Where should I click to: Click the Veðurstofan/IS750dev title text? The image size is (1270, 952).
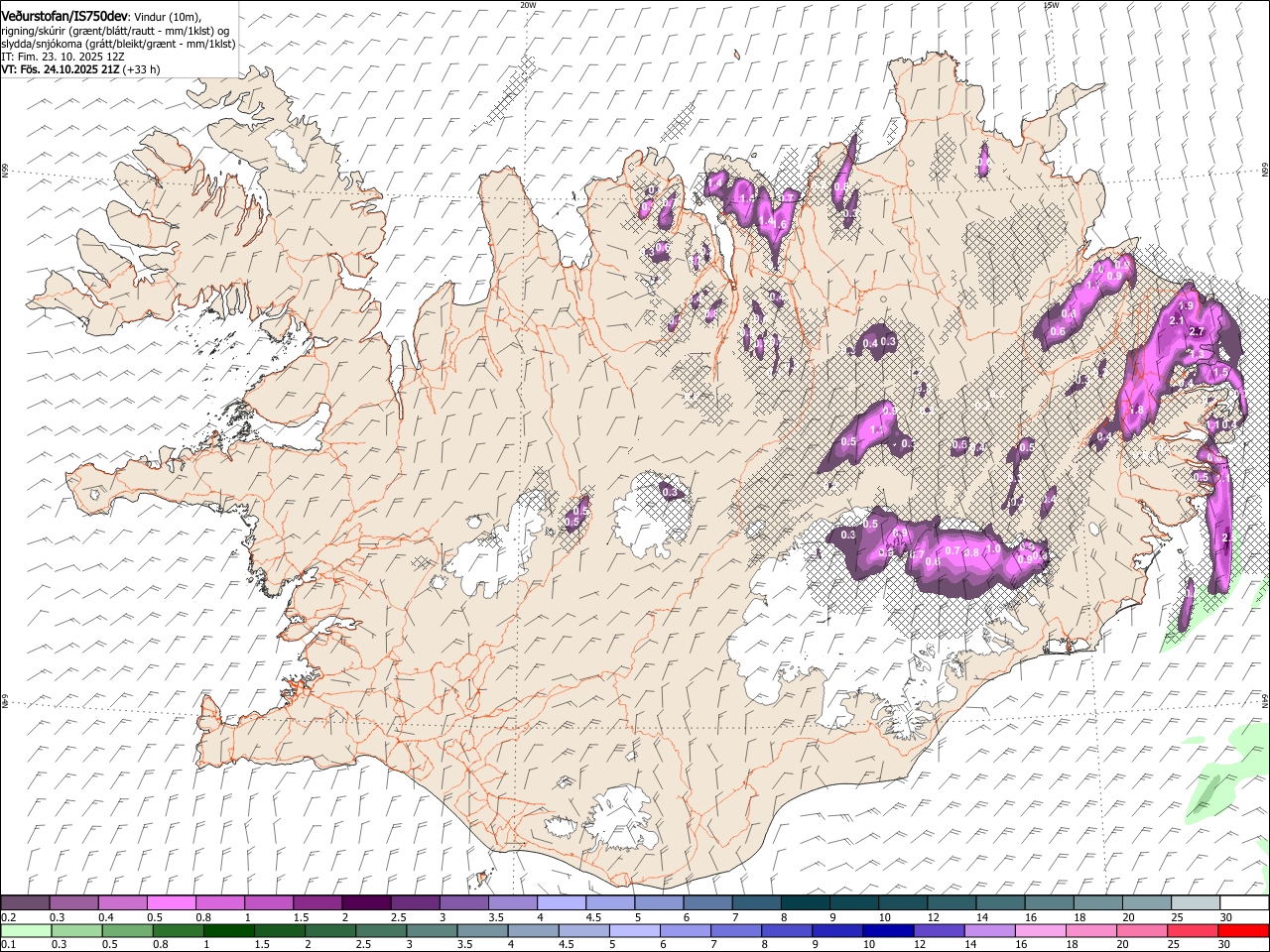[x=64, y=15]
